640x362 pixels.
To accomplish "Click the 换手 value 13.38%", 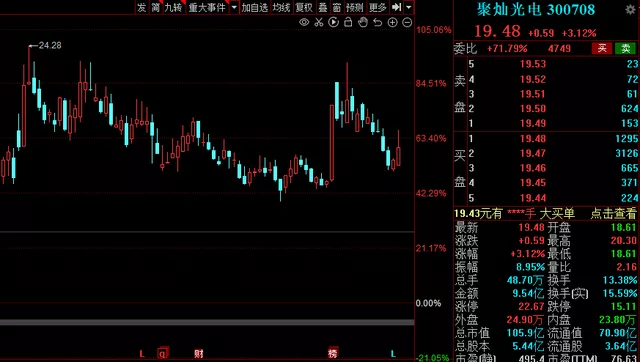I will [x=620, y=280].
